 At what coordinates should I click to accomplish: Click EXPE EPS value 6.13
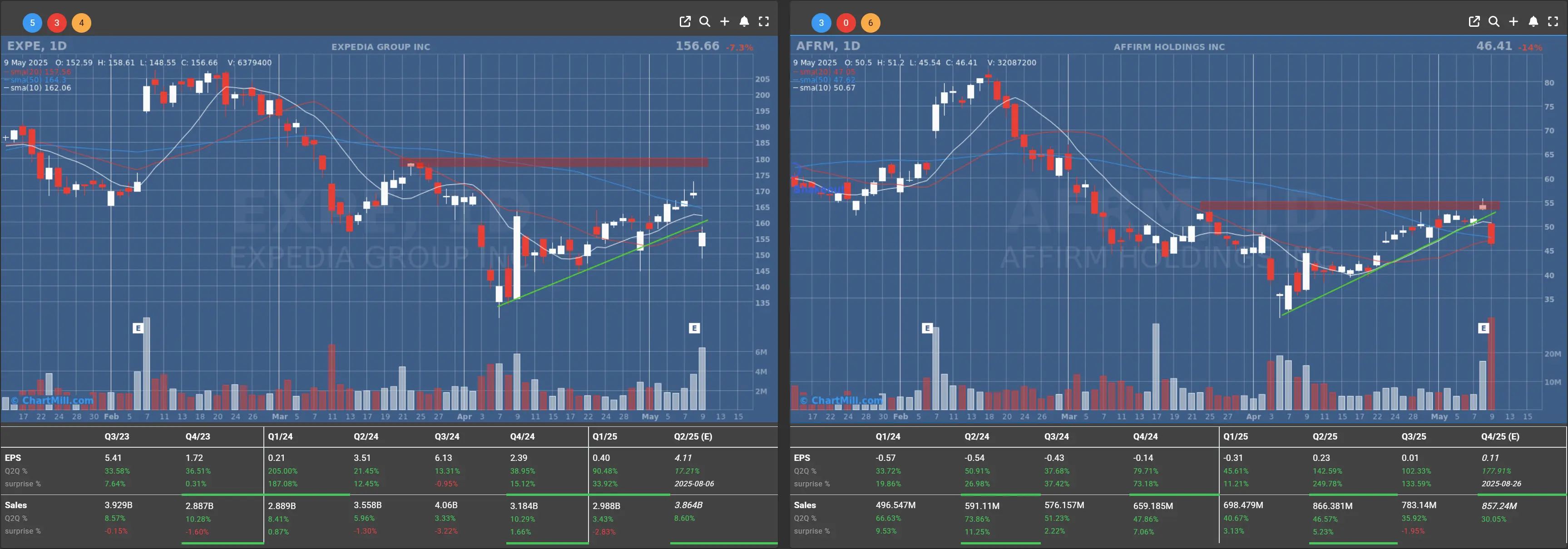(x=443, y=458)
